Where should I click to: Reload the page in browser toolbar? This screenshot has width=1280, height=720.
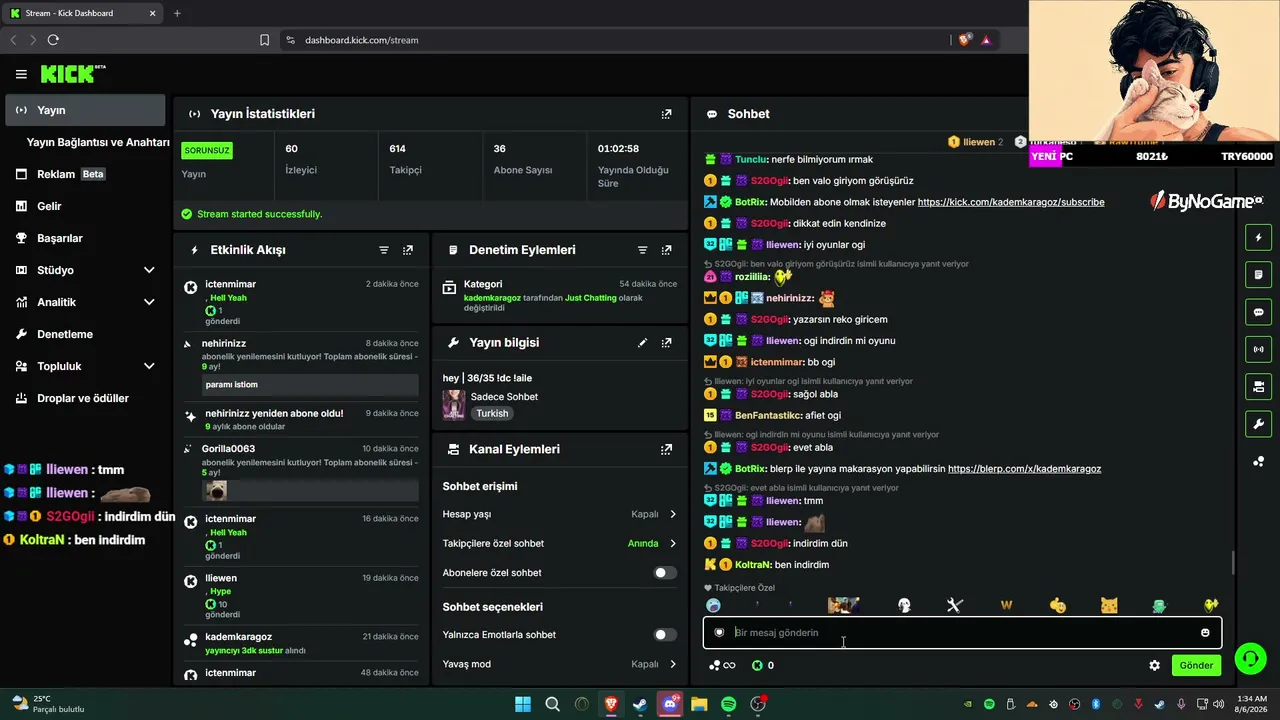coord(53,40)
